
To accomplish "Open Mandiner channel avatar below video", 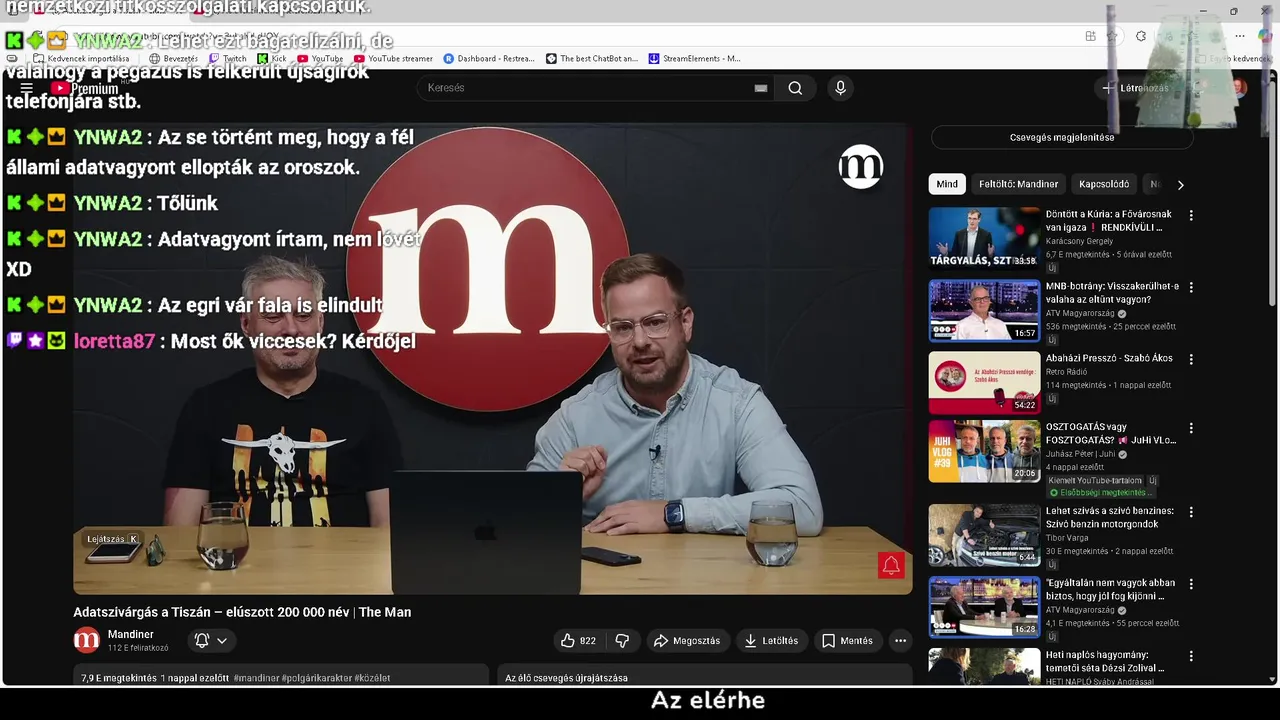I will pyautogui.click(x=87, y=640).
